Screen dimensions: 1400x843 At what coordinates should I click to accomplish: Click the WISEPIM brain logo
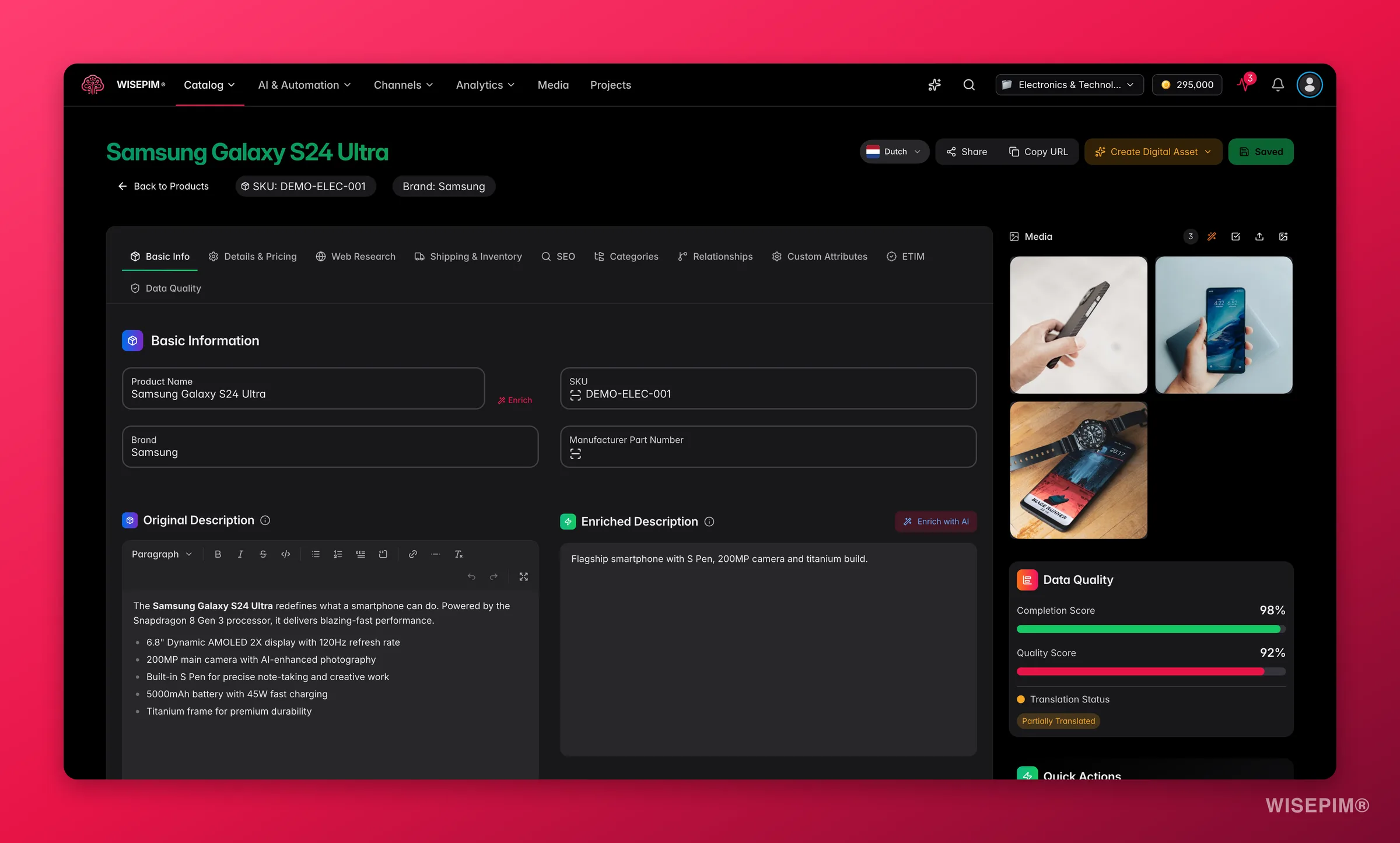(93, 85)
